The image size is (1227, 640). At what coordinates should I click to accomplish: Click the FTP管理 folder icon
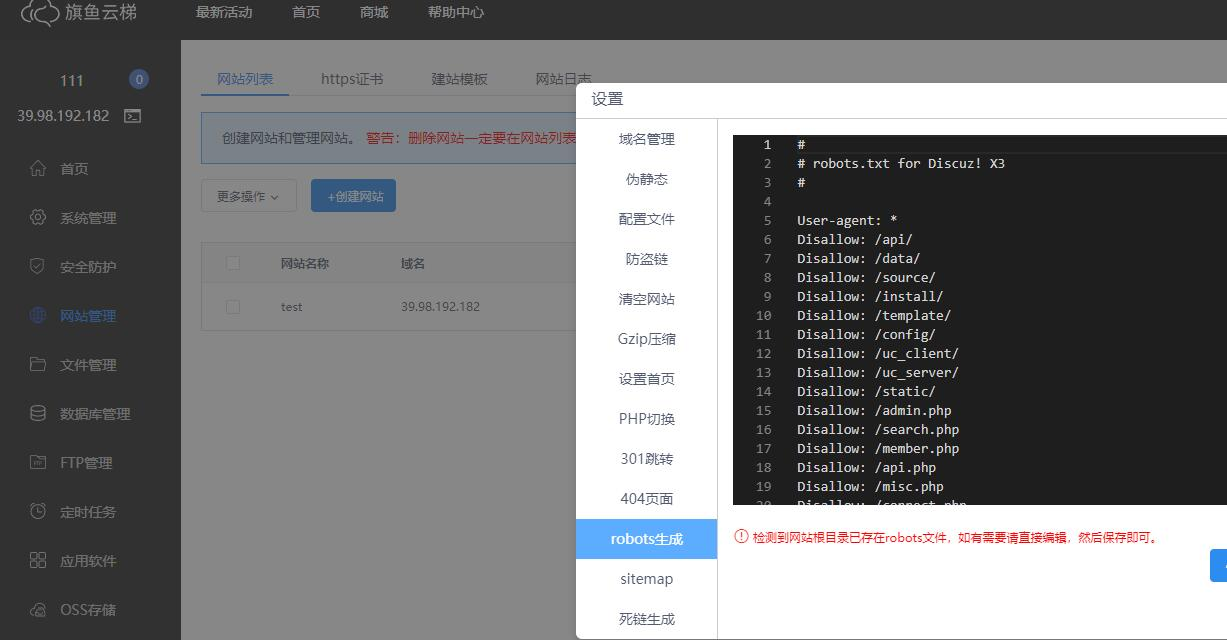[38, 462]
